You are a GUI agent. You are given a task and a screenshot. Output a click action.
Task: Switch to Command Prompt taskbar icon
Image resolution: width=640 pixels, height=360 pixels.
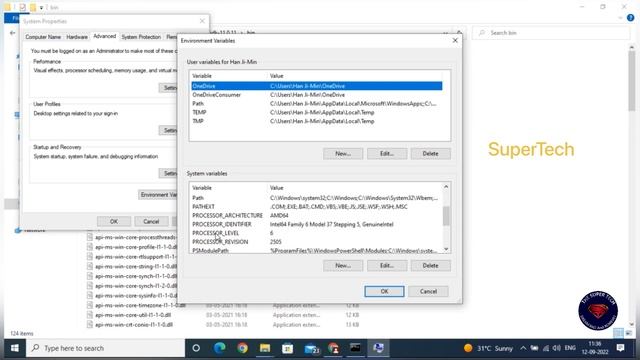(x=356, y=348)
